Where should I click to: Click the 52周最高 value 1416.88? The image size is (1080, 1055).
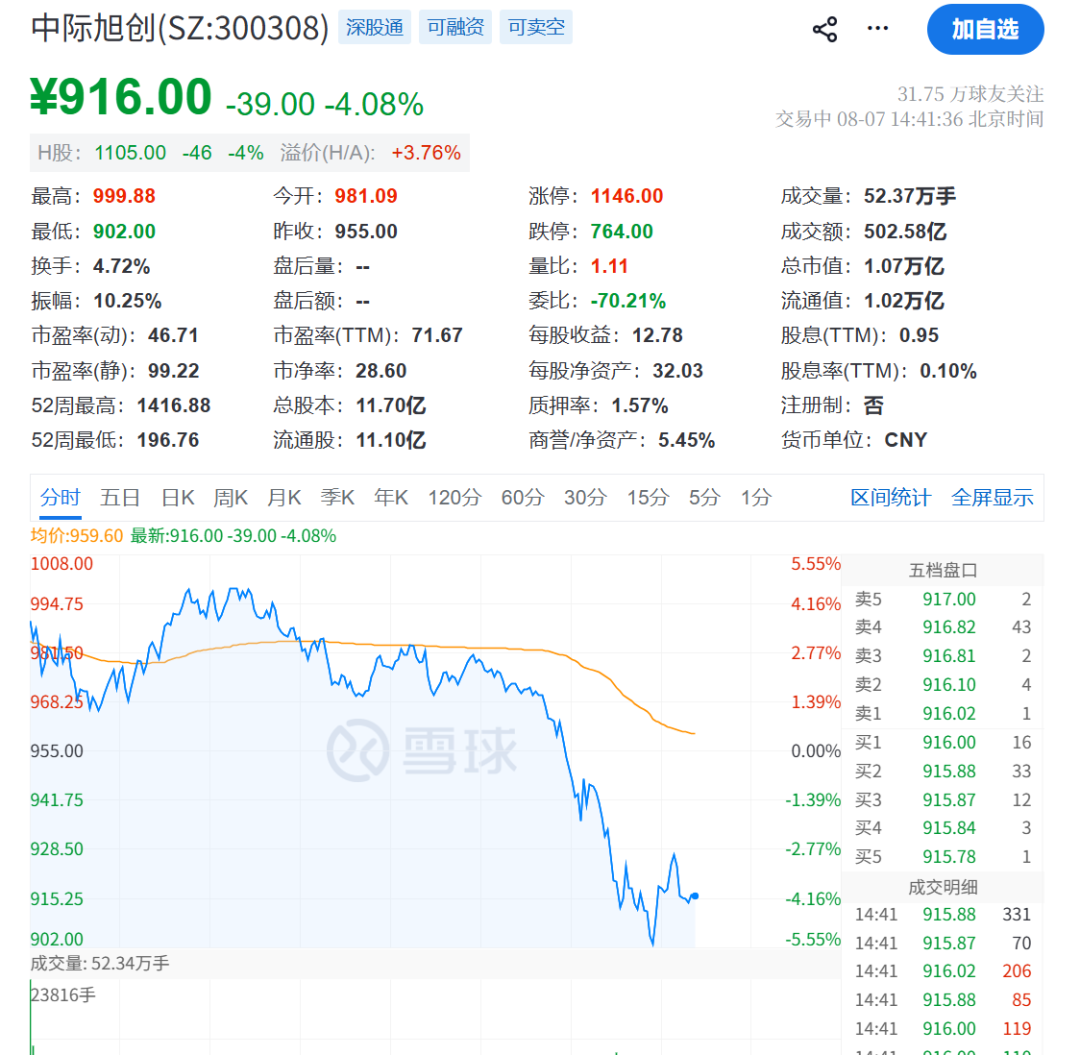[174, 406]
